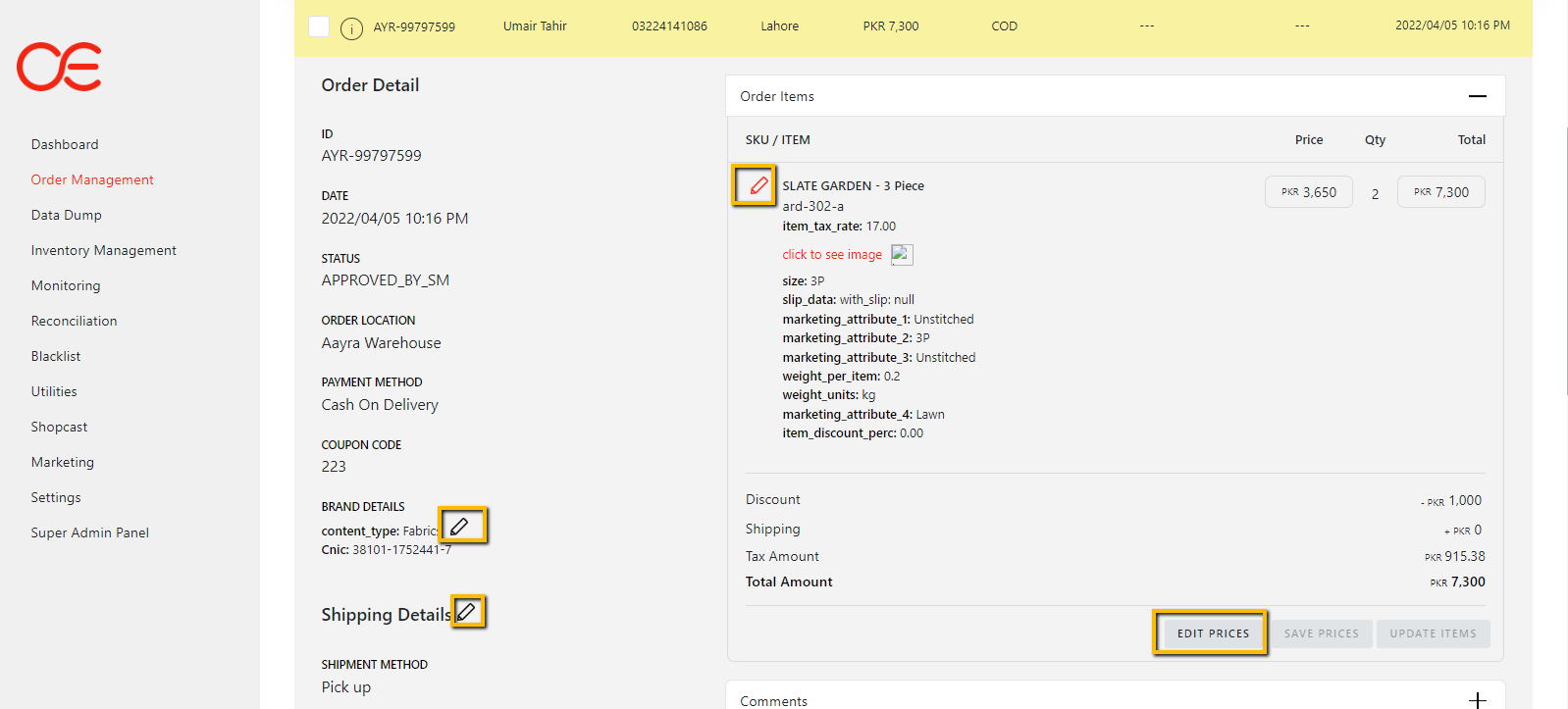Screen dimensions: 1568x709
Task: Click the product image thumbnail icon
Action: [x=902, y=255]
